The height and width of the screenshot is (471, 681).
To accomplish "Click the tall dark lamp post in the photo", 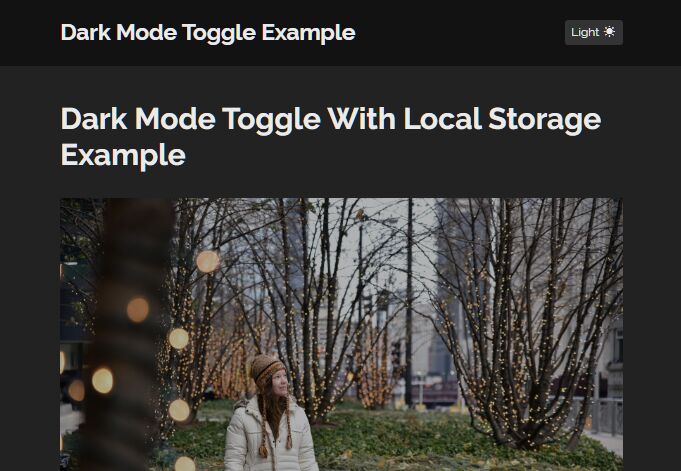I will [409, 303].
